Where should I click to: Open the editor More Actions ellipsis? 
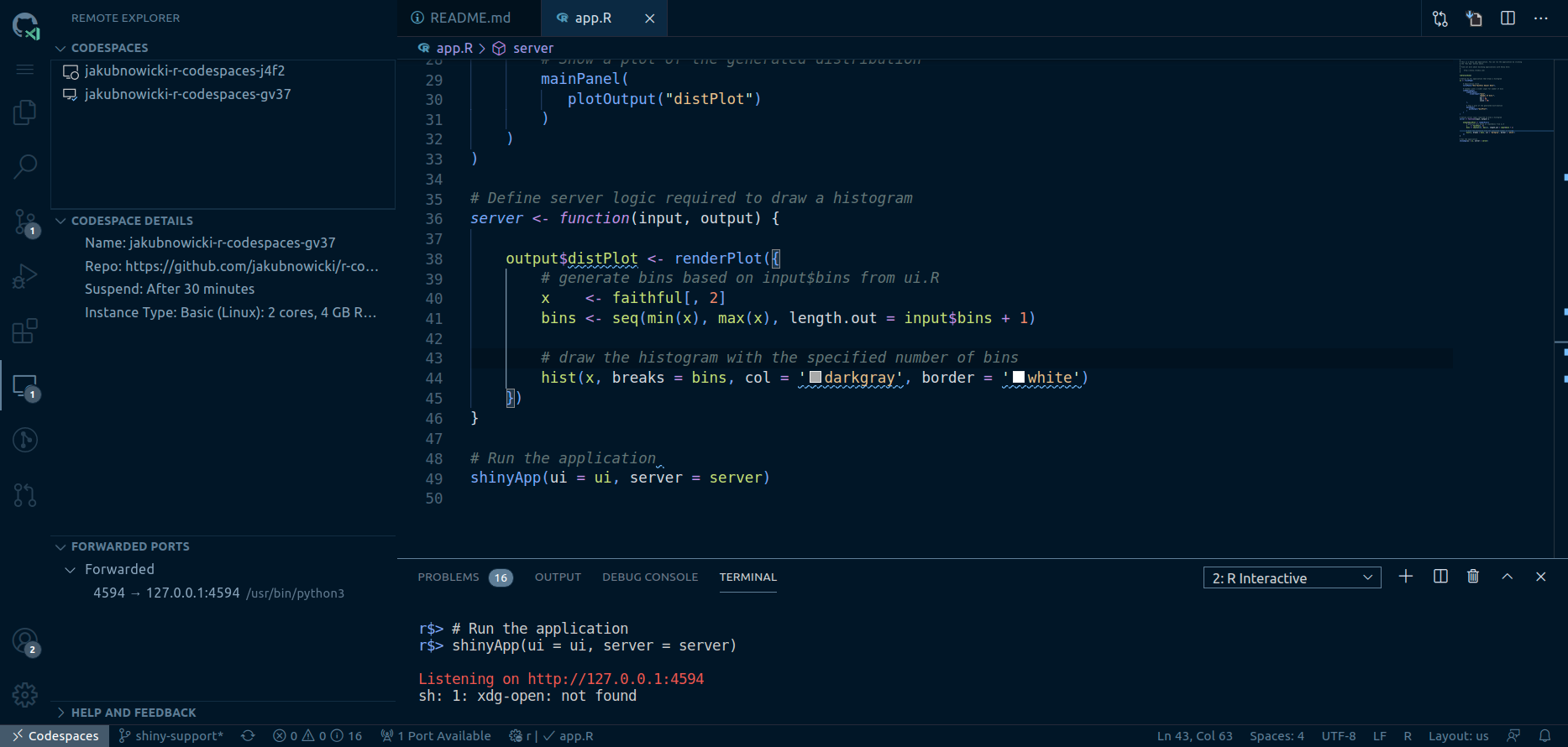tap(1541, 18)
